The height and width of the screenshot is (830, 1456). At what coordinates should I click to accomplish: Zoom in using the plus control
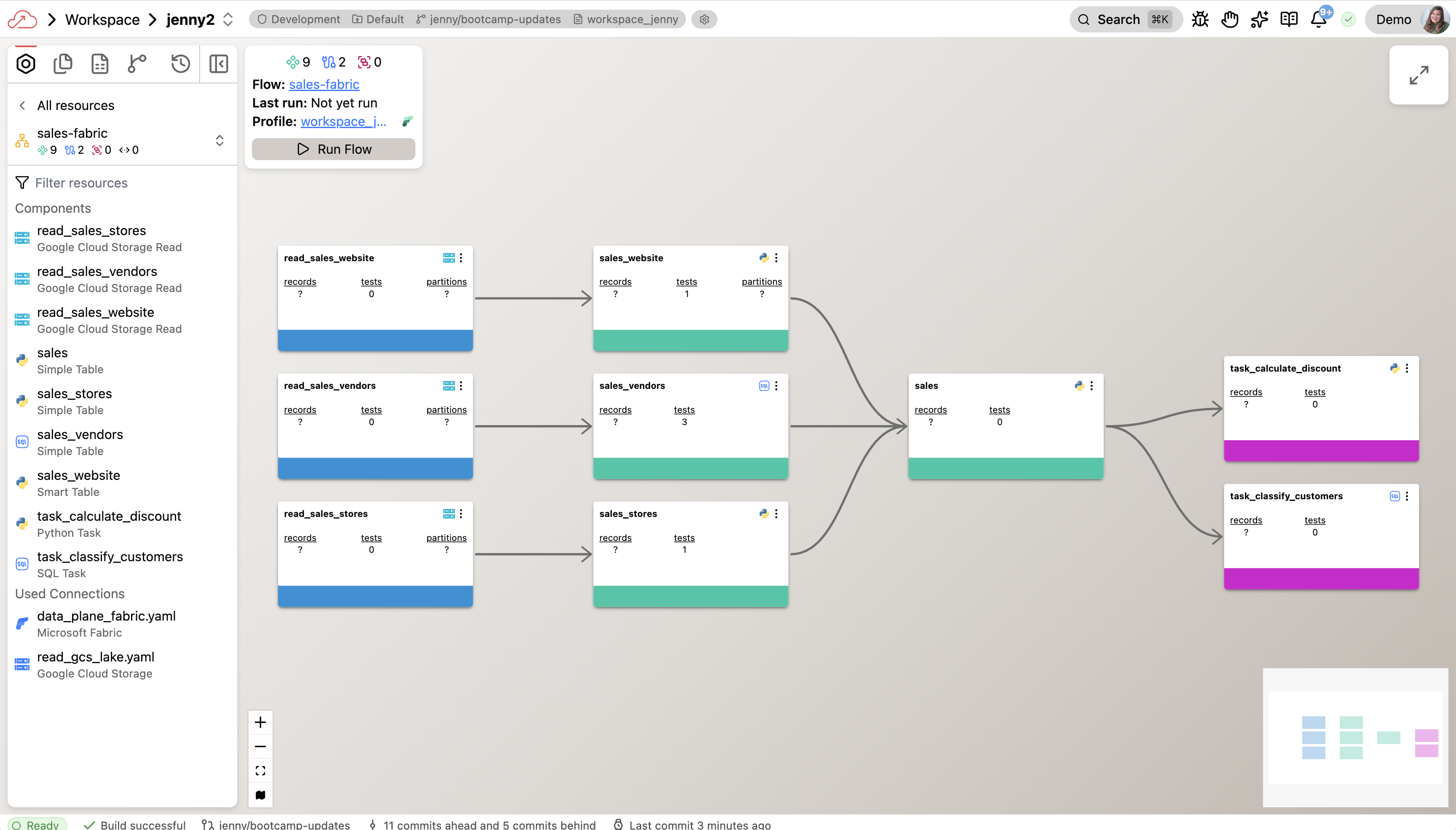(260, 722)
